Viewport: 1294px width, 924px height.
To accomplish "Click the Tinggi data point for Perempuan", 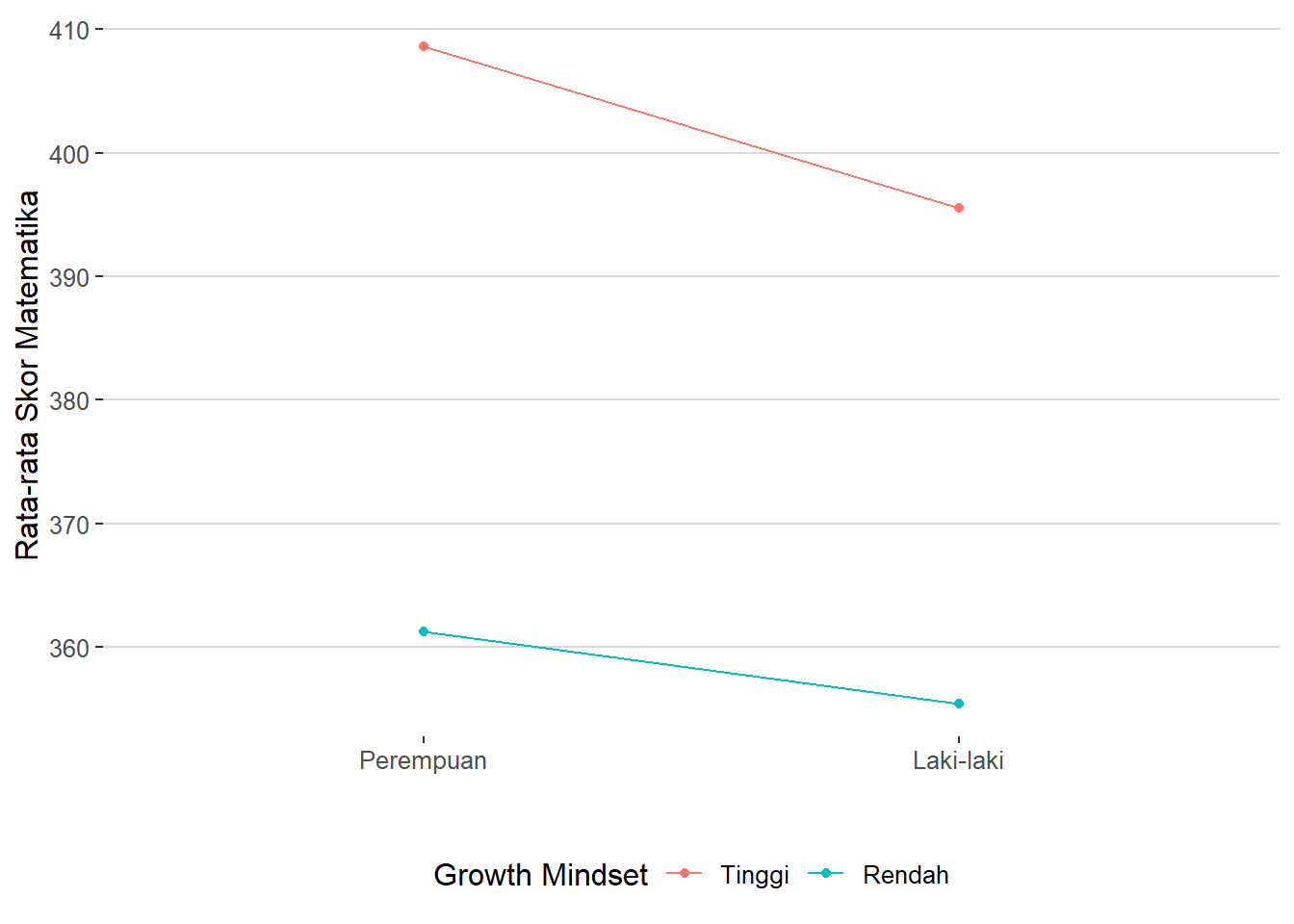I will 424,46.
